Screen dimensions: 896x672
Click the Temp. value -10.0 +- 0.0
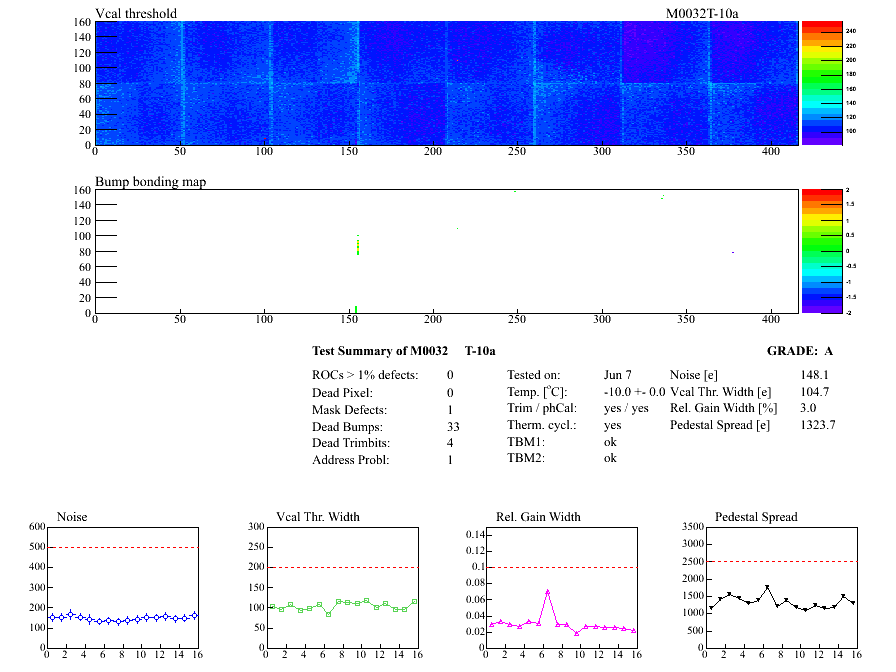tap(634, 392)
